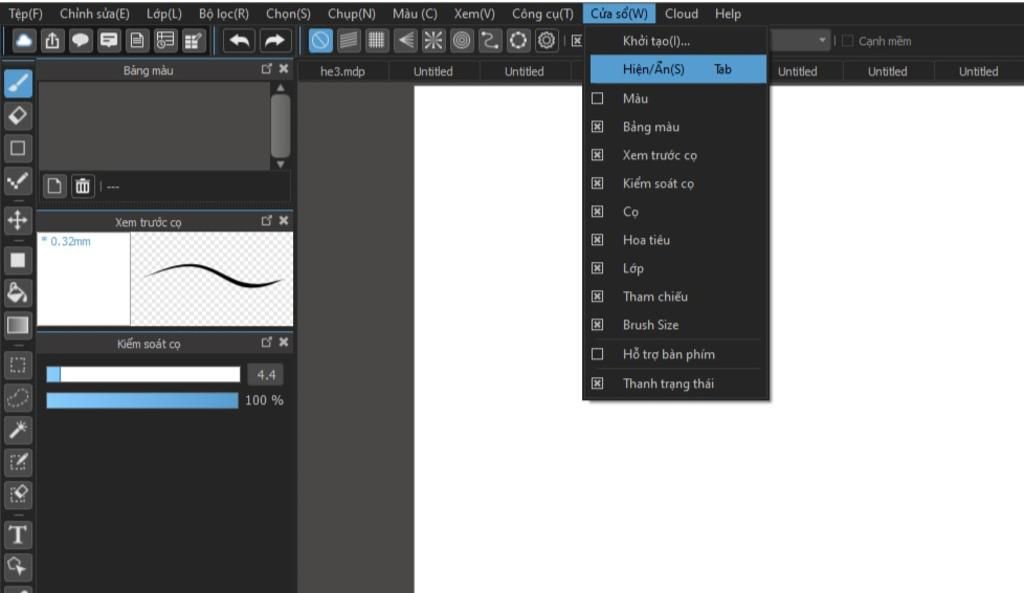Select the rectangular Selection tool
Screen dimensions: 1024x593
(18, 365)
